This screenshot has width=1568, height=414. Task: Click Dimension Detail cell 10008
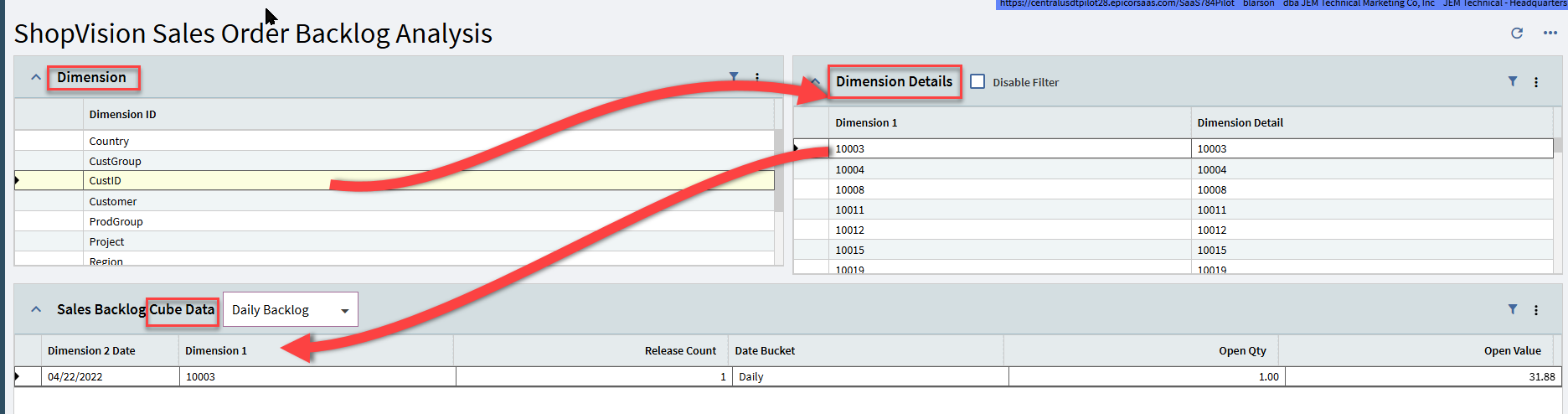(x=1372, y=189)
